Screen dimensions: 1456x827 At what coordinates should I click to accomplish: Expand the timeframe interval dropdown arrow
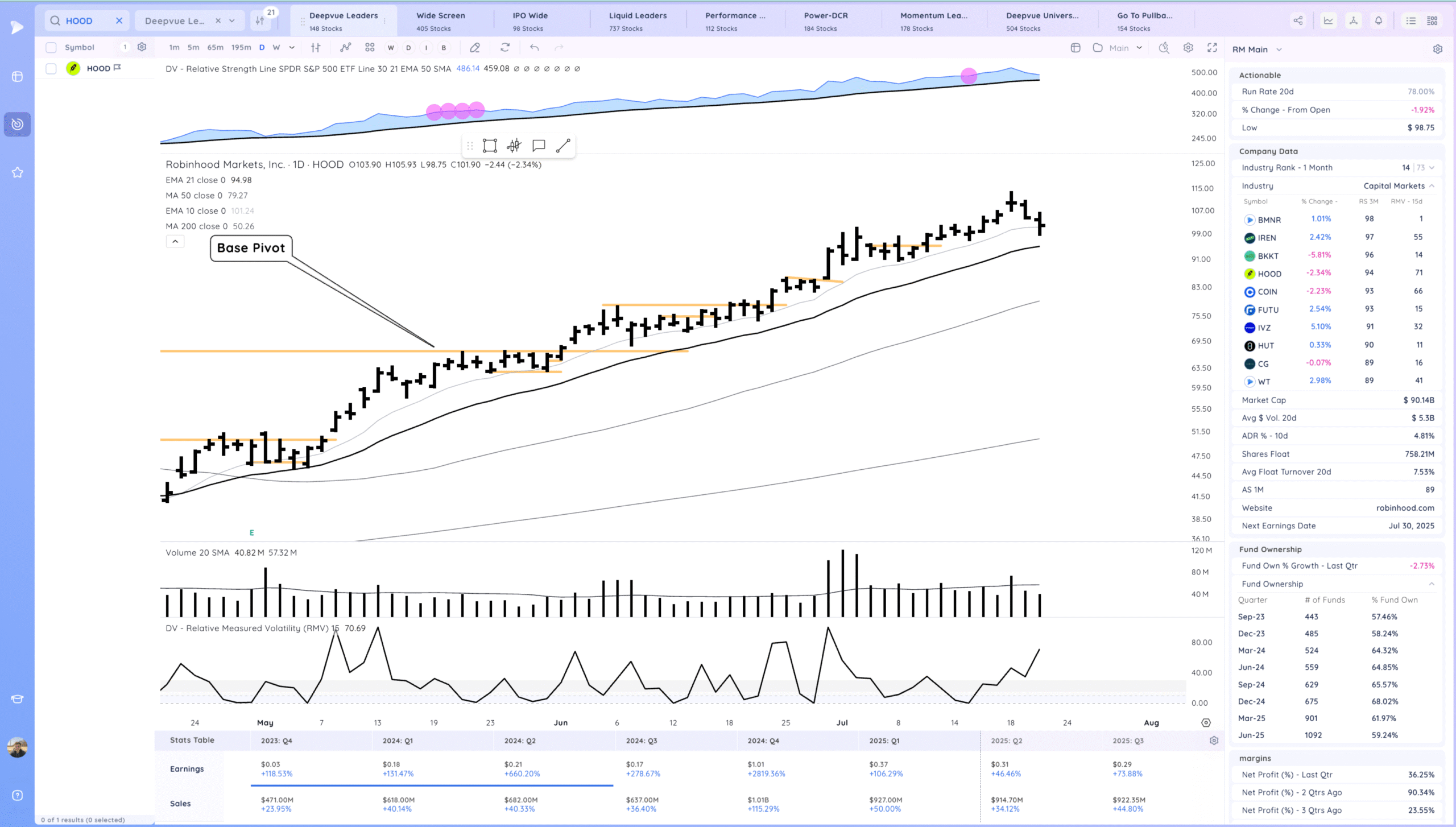click(x=292, y=48)
